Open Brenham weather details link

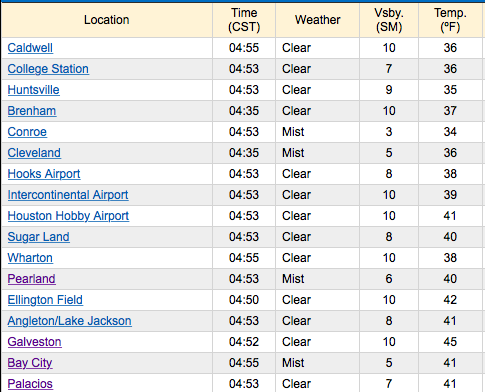coord(32,111)
